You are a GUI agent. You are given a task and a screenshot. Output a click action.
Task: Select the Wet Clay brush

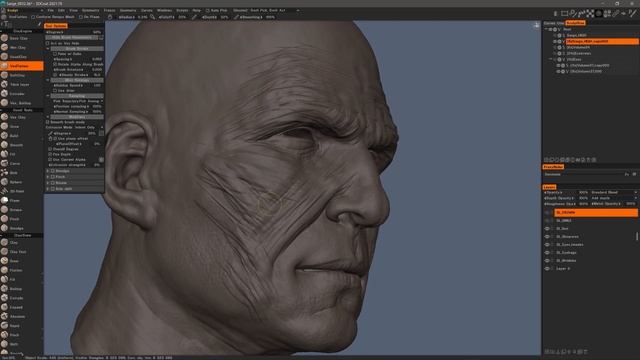(x=18, y=47)
